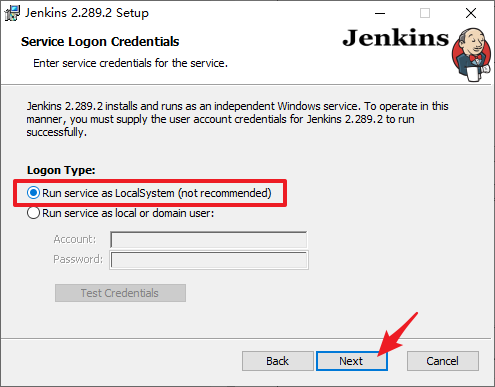The width and height of the screenshot is (495, 387).
Task: Cancel the Jenkins setup
Action: pos(443,361)
